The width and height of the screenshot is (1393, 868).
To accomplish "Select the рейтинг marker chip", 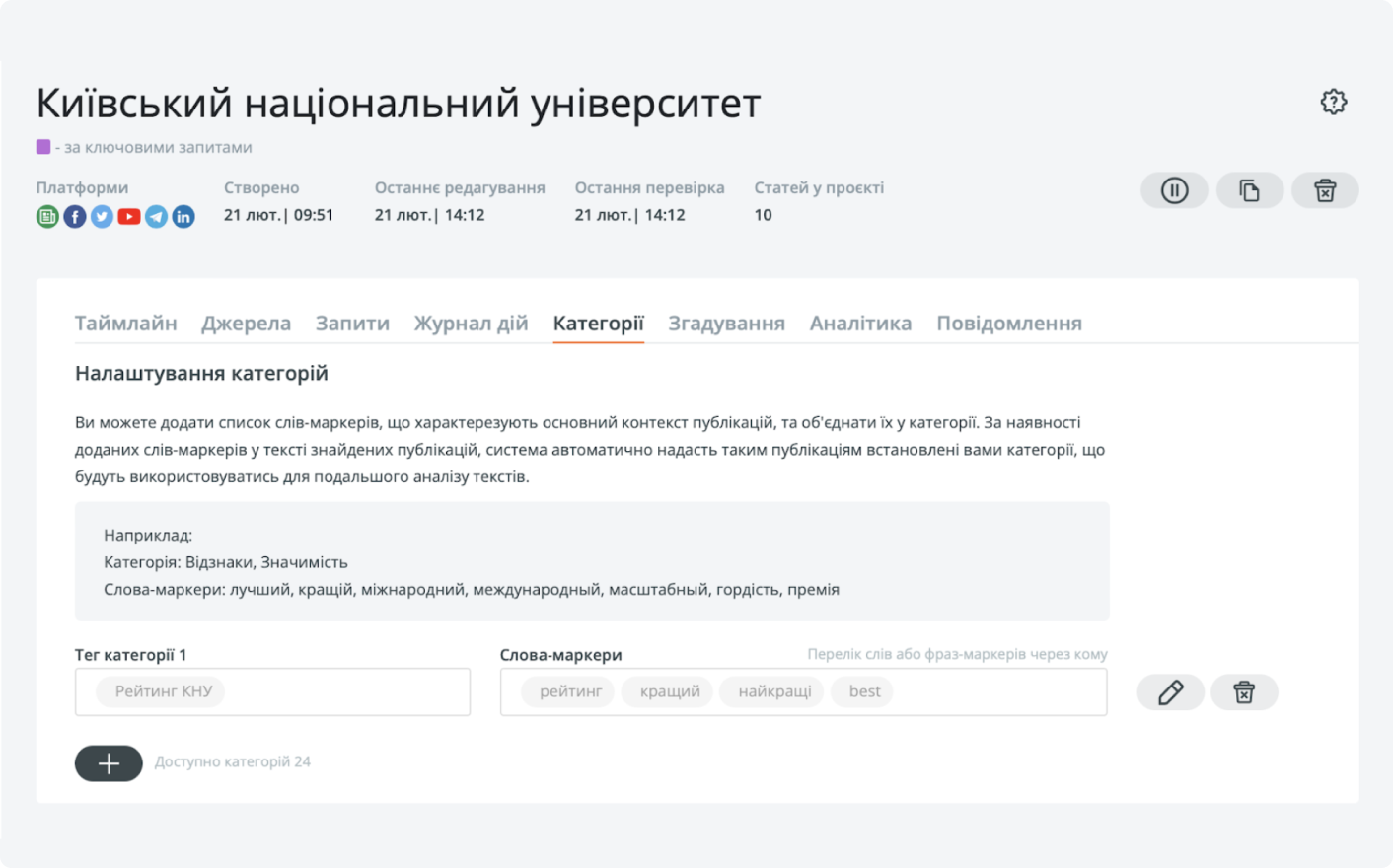I will click(568, 691).
